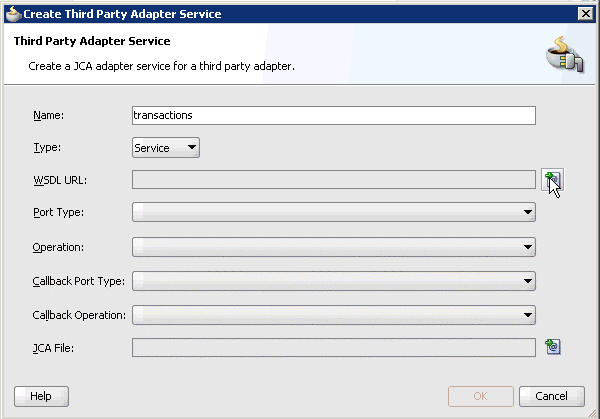Click the 'Name:' label

coord(48,115)
